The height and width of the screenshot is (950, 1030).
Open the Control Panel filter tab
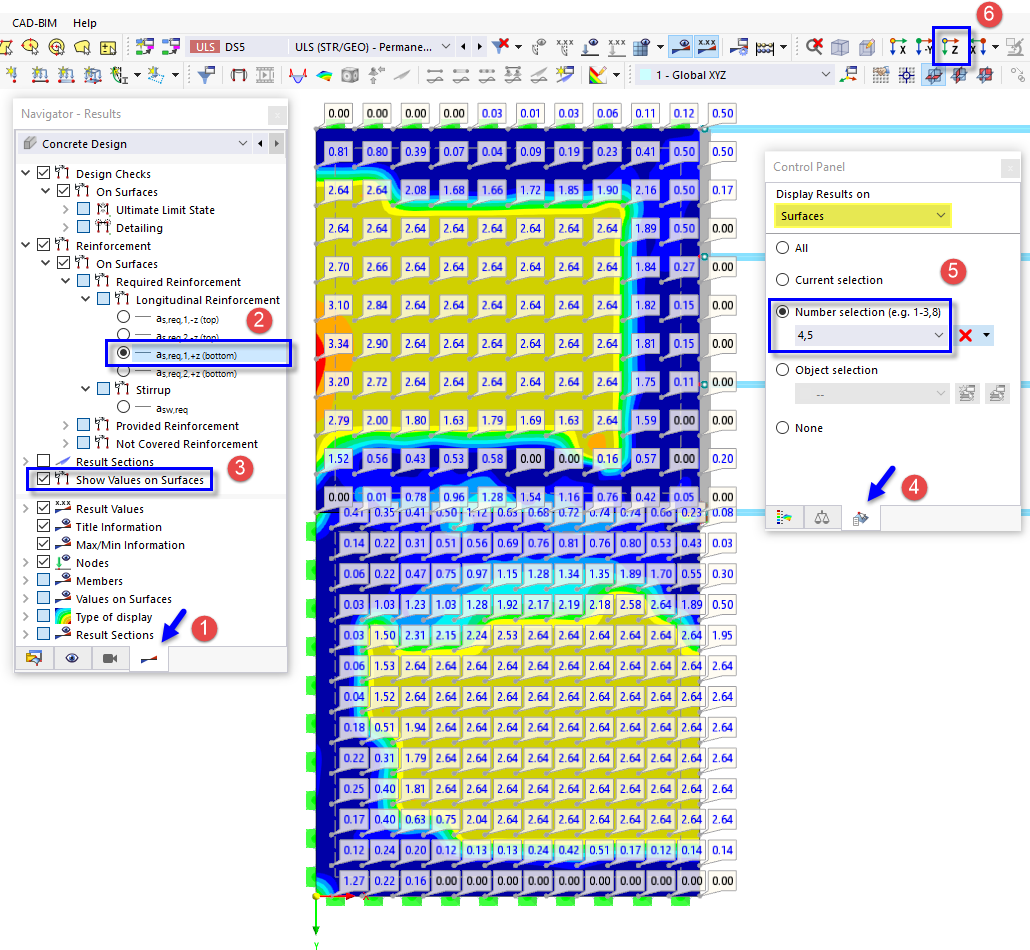[x=861, y=518]
